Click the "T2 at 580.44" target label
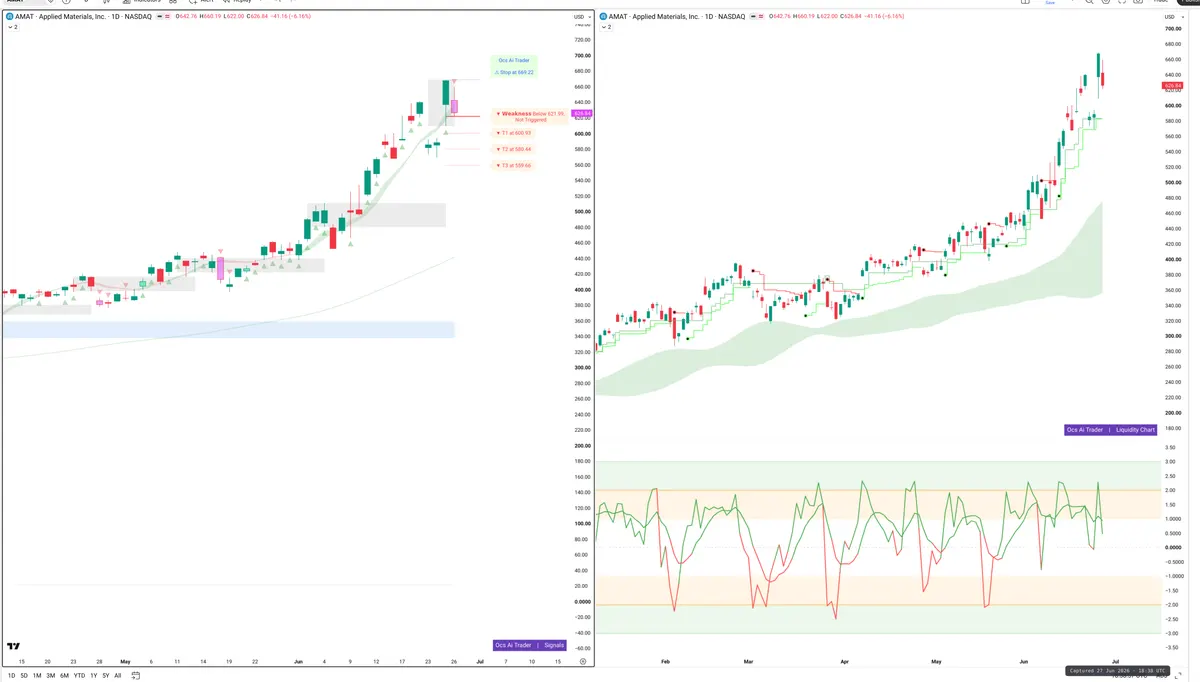Image resolution: width=1200 pixels, height=682 pixels. (x=515, y=149)
